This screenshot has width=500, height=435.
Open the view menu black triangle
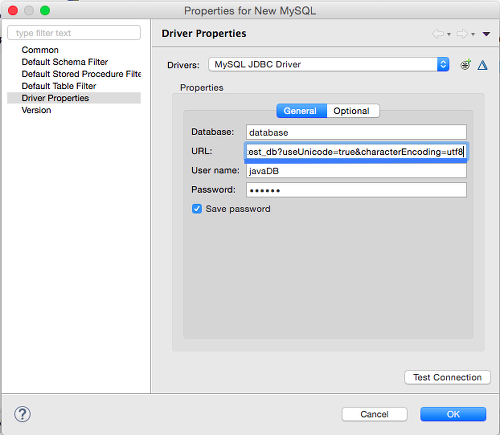pyautogui.click(x=486, y=34)
